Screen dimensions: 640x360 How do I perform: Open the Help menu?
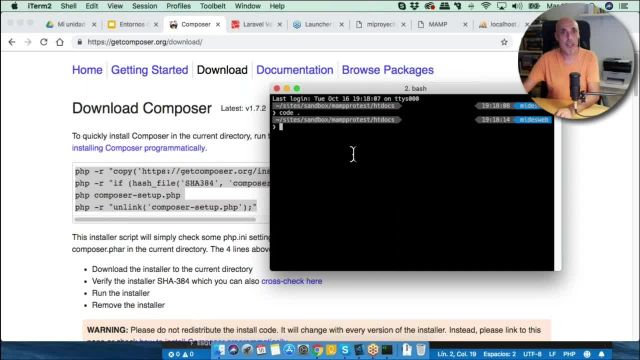point(277,6)
